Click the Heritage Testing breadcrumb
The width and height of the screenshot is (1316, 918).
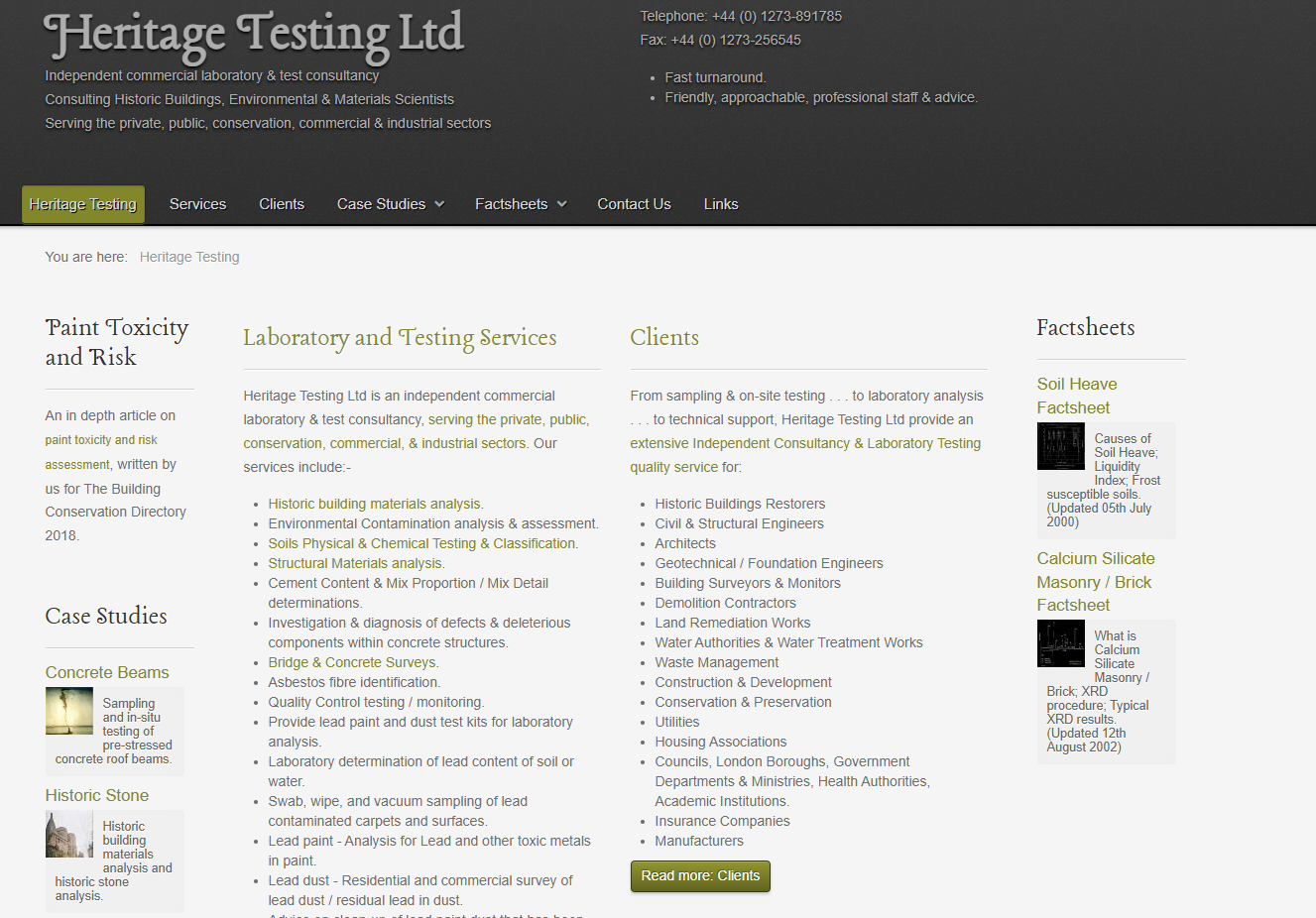point(189,257)
